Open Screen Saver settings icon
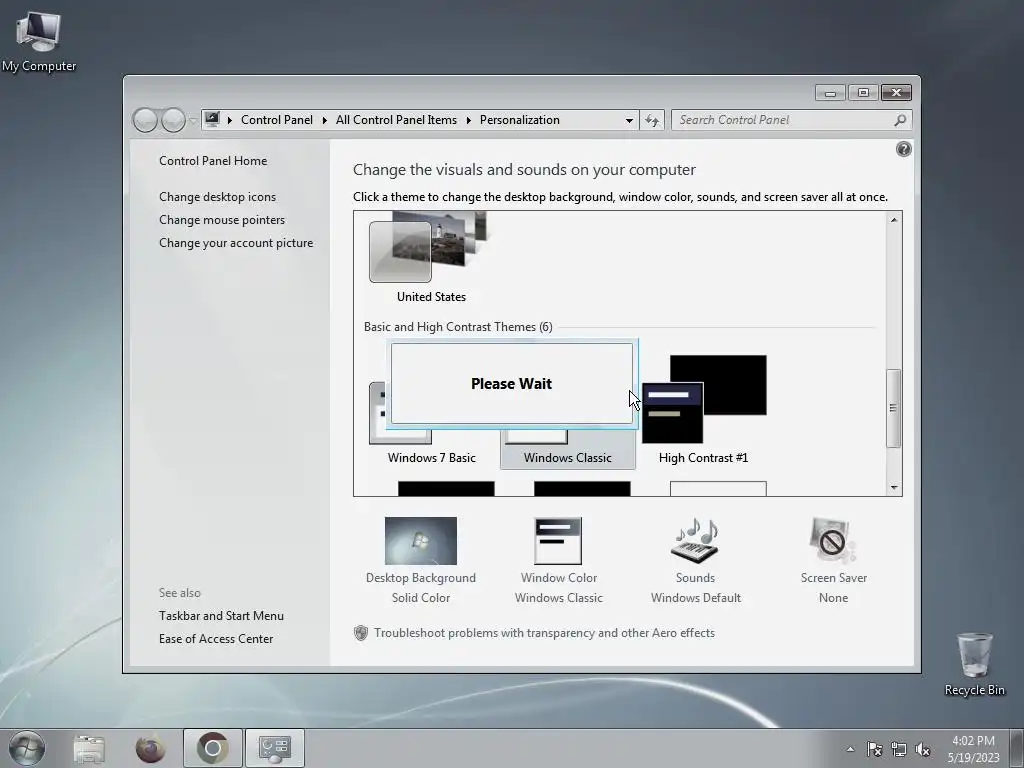The height and width of the screenshot is (768, 1024). [x=833, y=541]
